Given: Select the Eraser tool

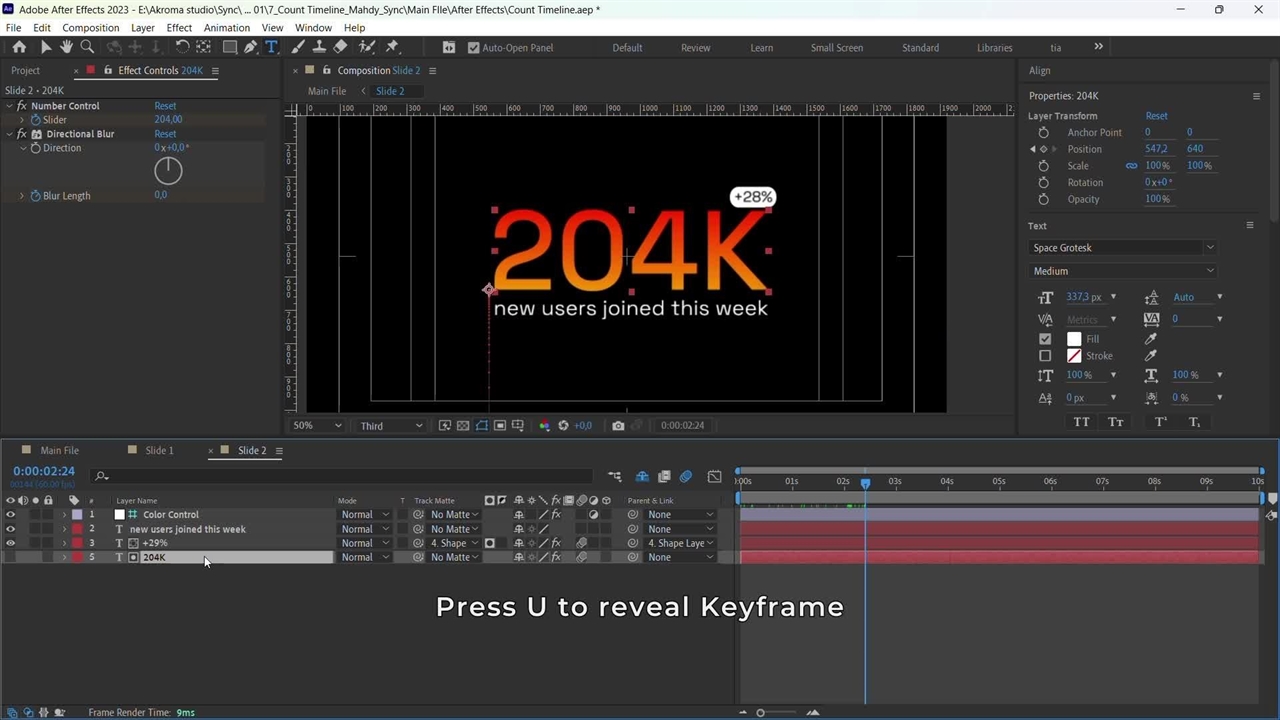Looking at the screenshot, I should (x=340, y=47).
